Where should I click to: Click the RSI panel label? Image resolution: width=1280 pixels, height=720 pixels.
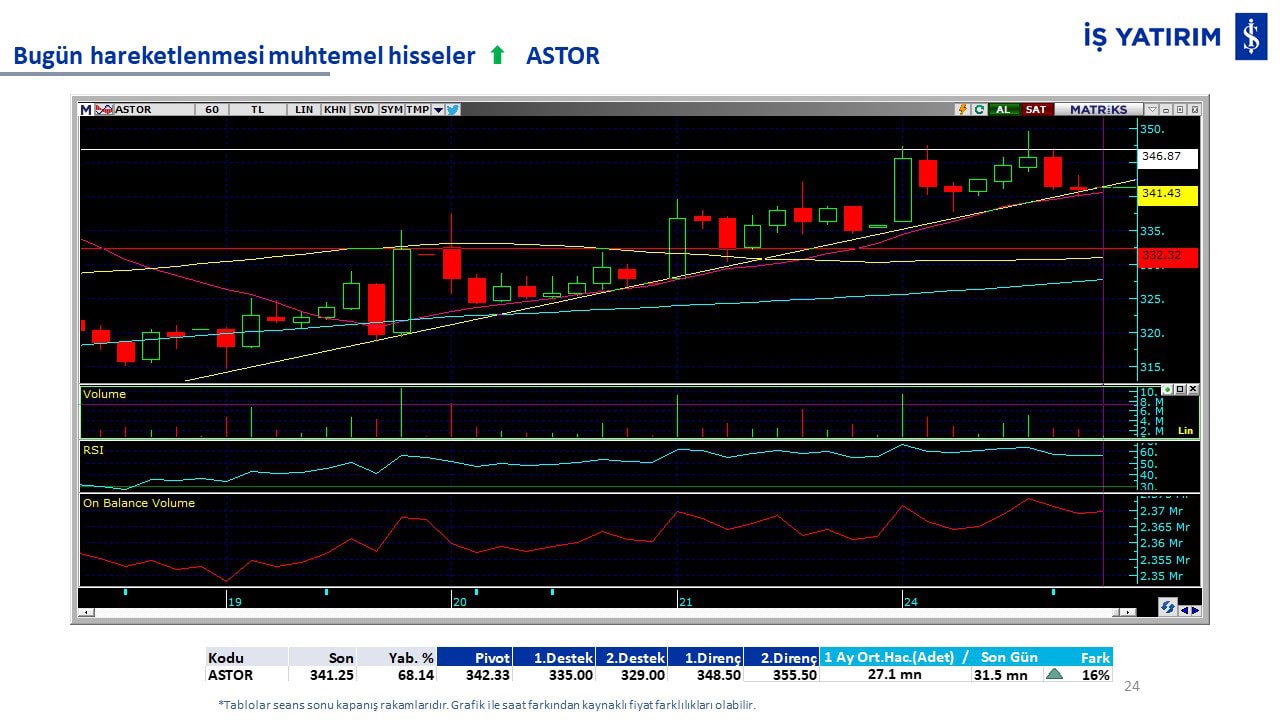(93, 450)
